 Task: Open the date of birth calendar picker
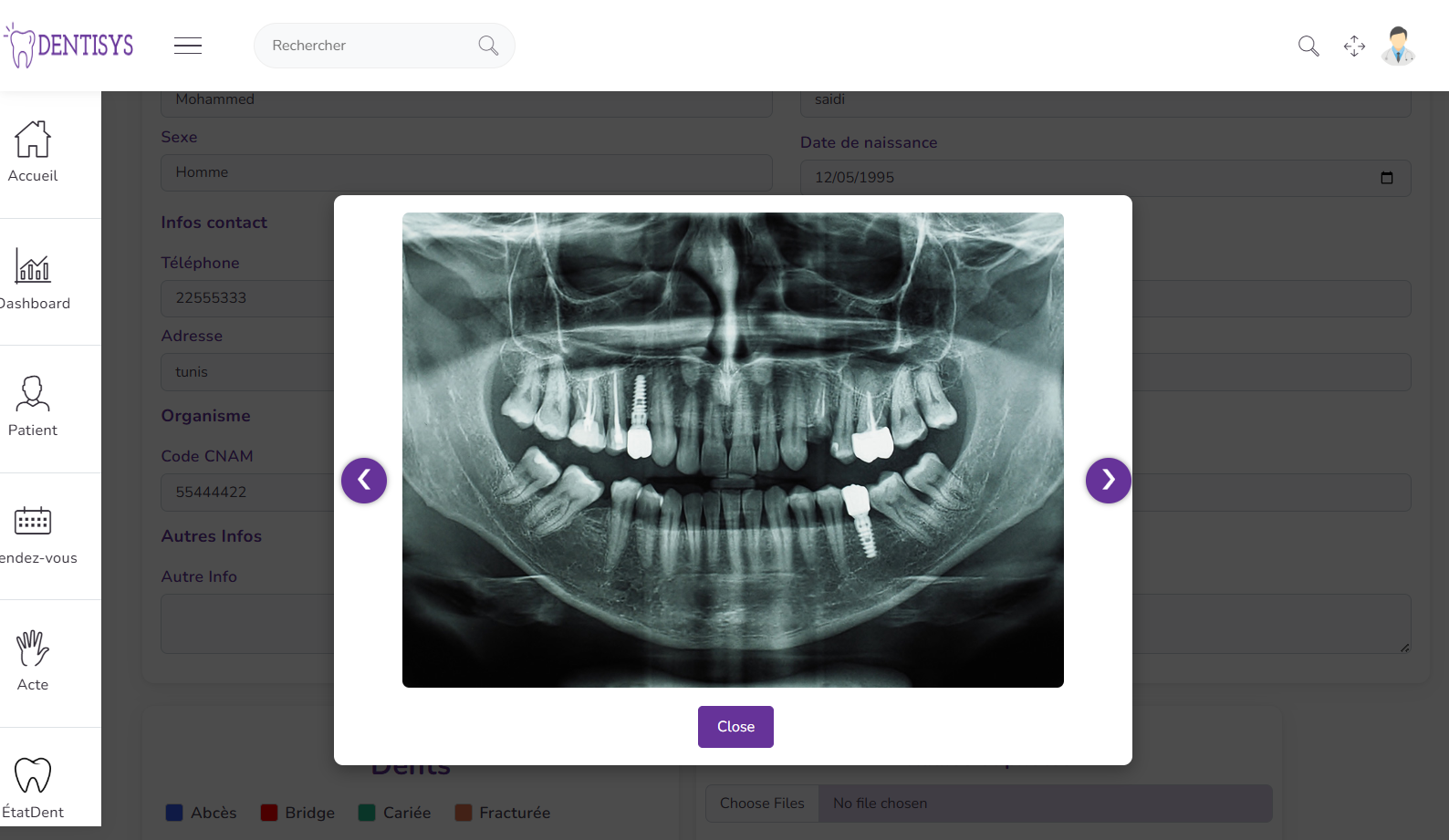[x=1386, y=178]
